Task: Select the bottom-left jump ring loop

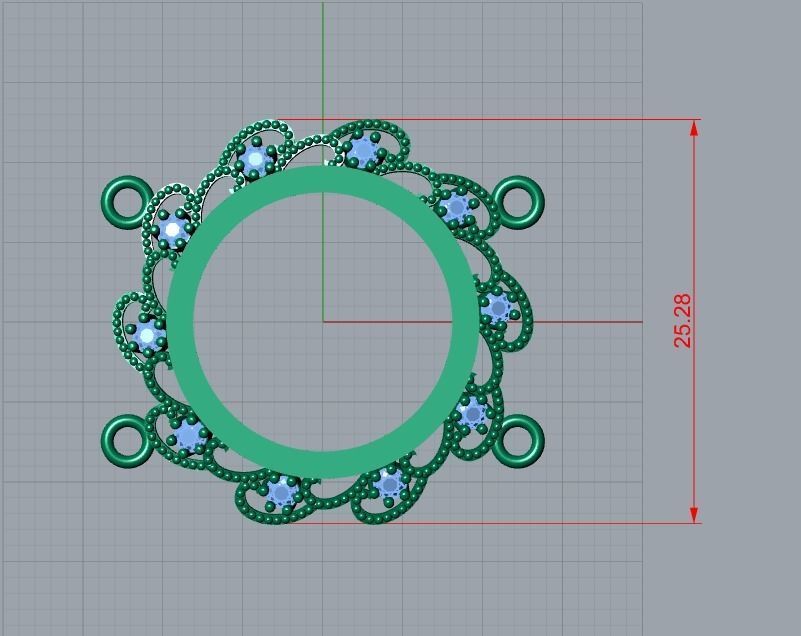Action: [x=127, y=441]
